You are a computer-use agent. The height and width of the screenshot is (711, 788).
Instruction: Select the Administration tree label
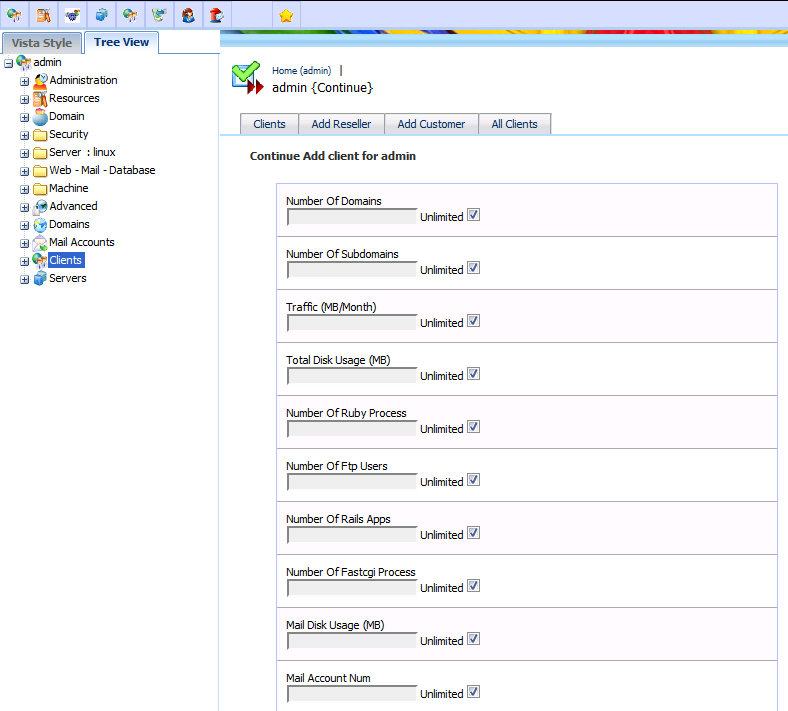pyautogui.click(x=83, y=80)
